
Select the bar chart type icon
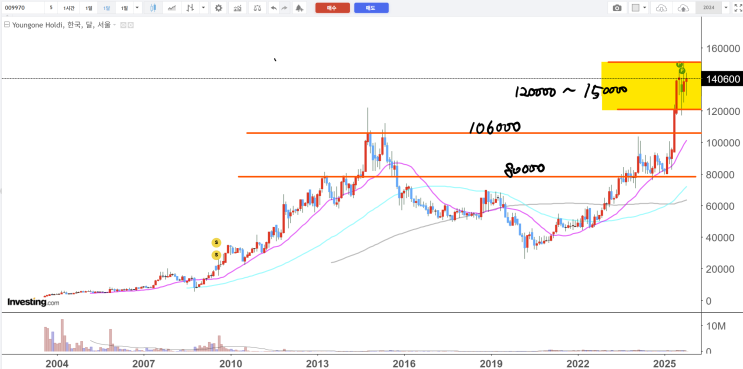(190, 8)
